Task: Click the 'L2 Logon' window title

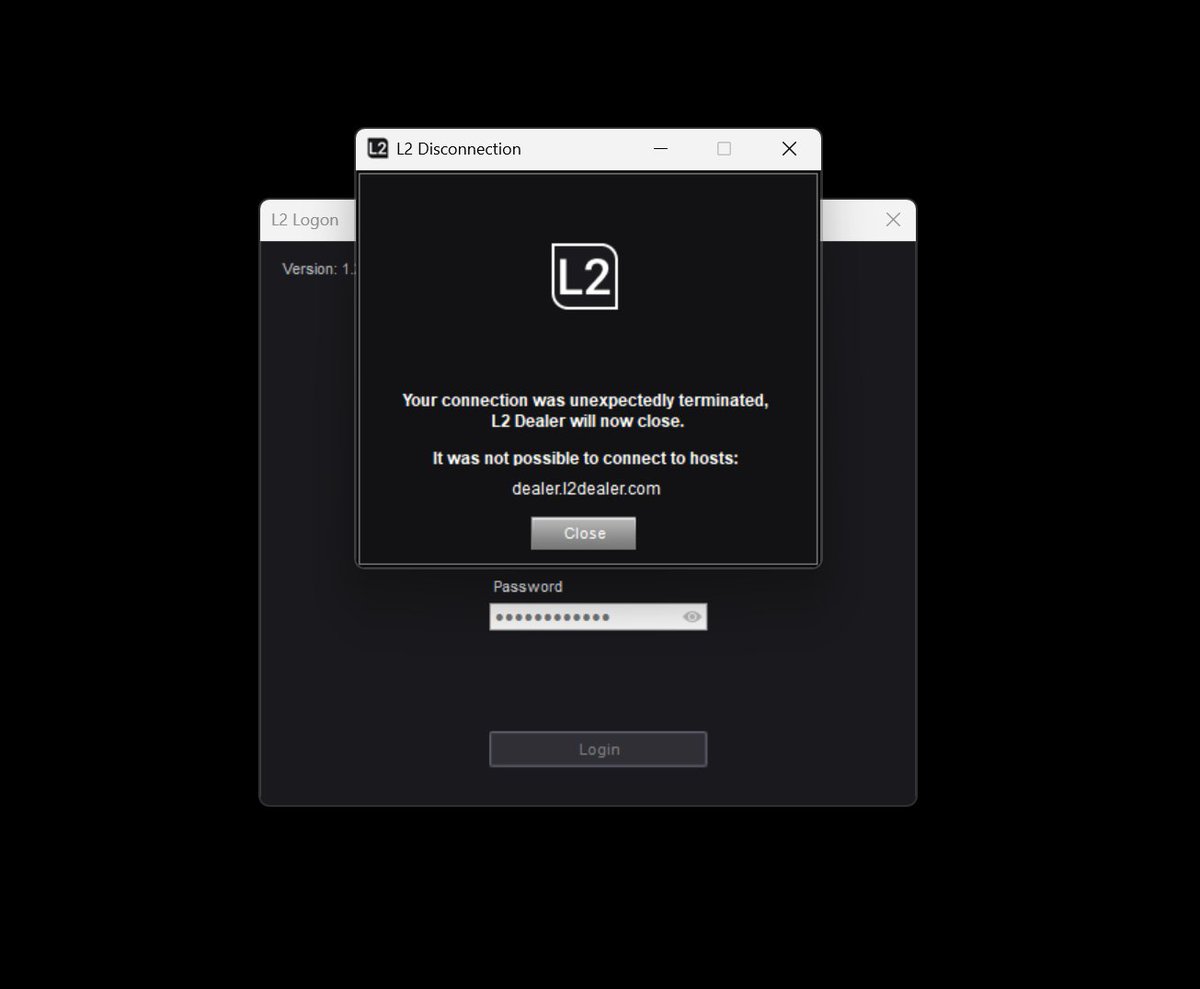Action: pyautogui.click(x=305, y=220)
